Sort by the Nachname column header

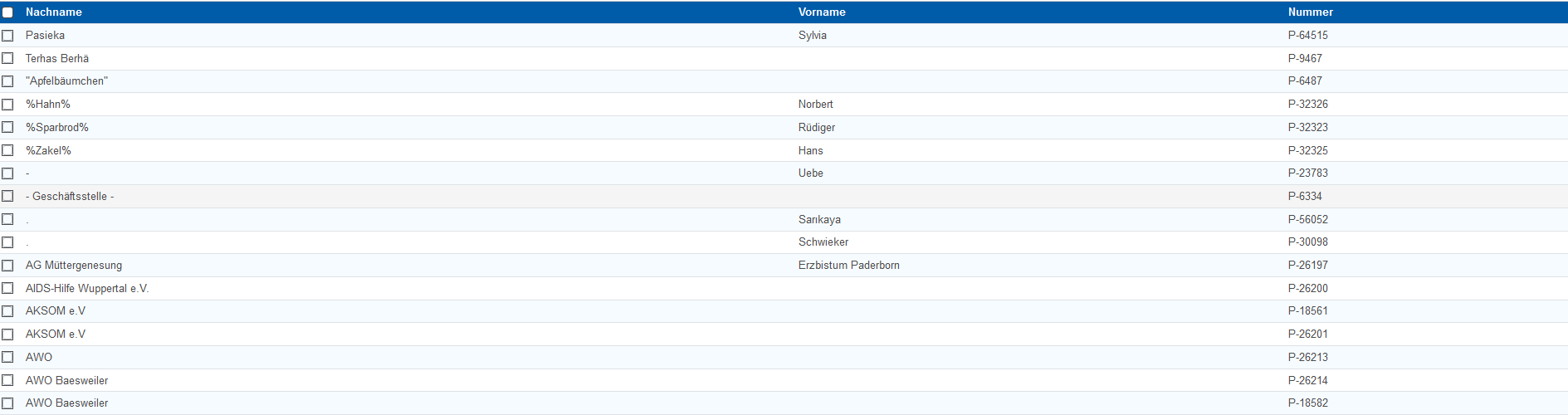[53, 12]
